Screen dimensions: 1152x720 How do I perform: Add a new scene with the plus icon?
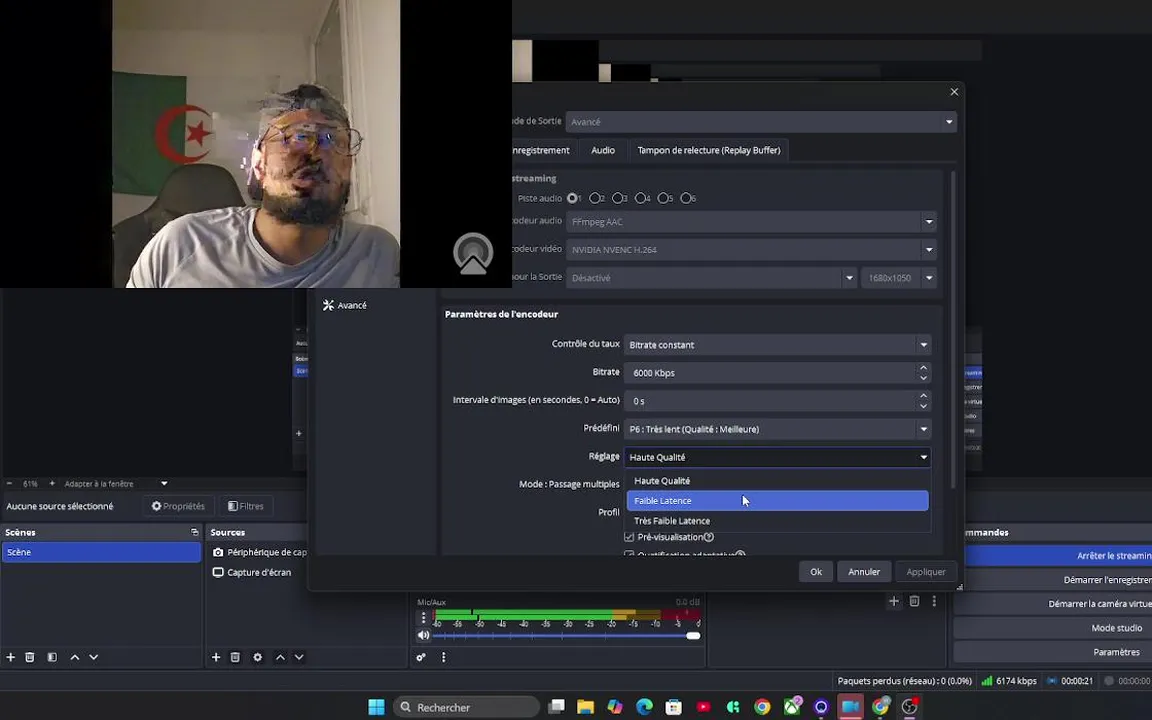tap(10, 658)
